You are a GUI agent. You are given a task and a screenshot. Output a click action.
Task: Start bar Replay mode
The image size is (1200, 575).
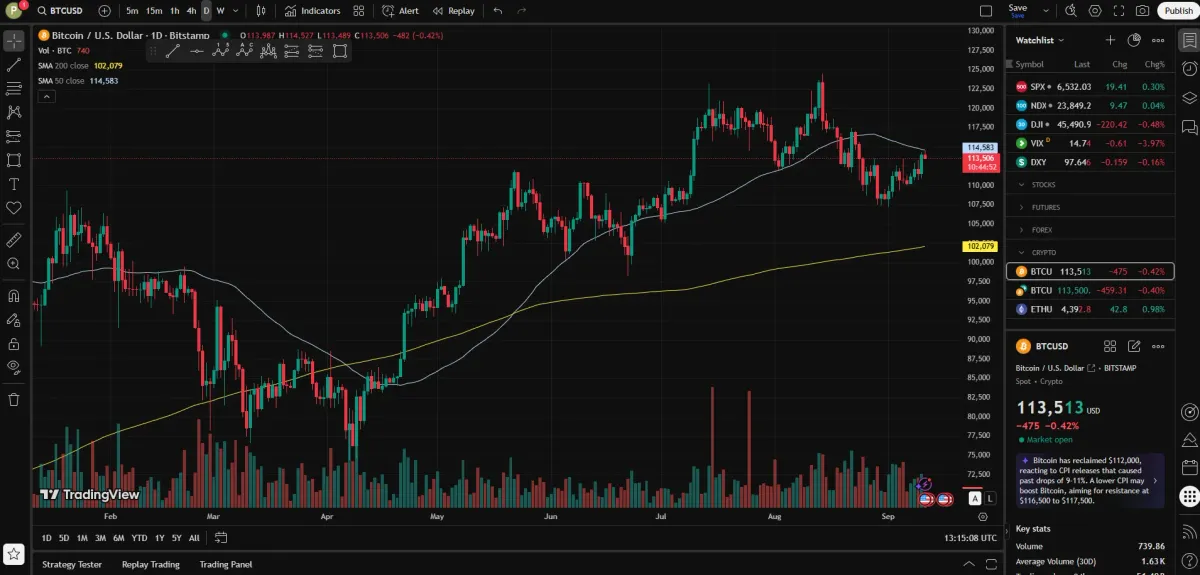454,11
